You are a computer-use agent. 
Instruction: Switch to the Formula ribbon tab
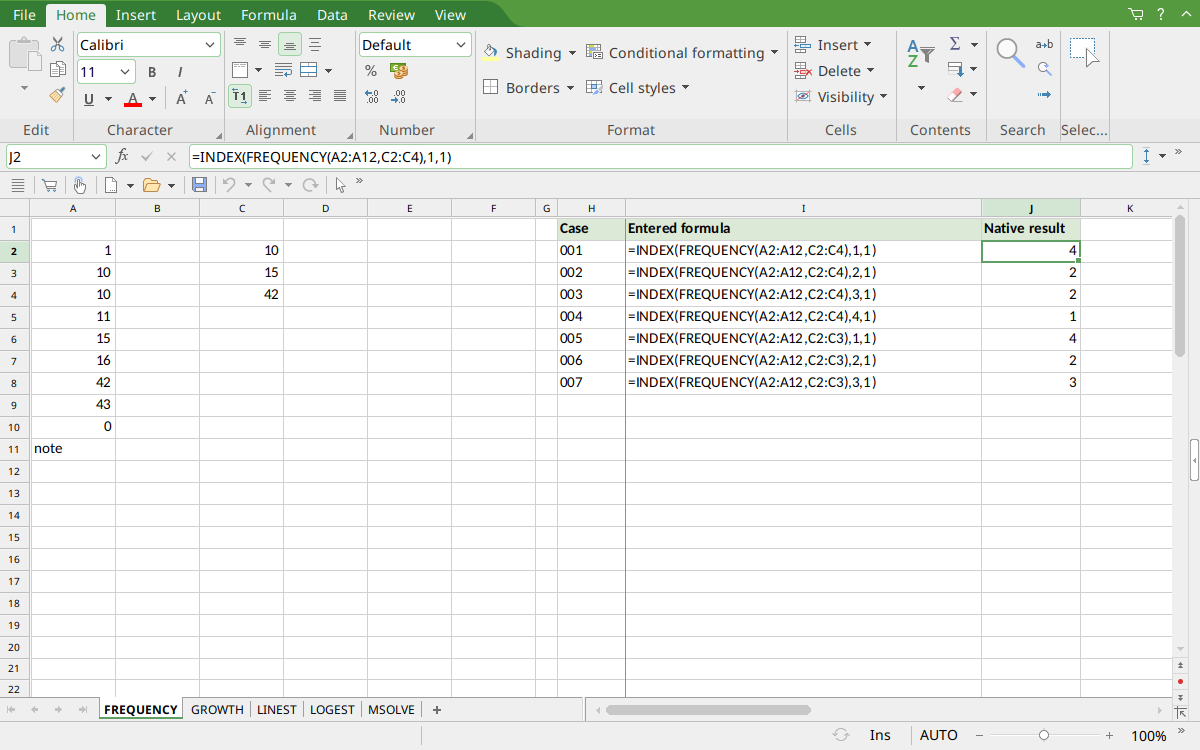(269, 14)
